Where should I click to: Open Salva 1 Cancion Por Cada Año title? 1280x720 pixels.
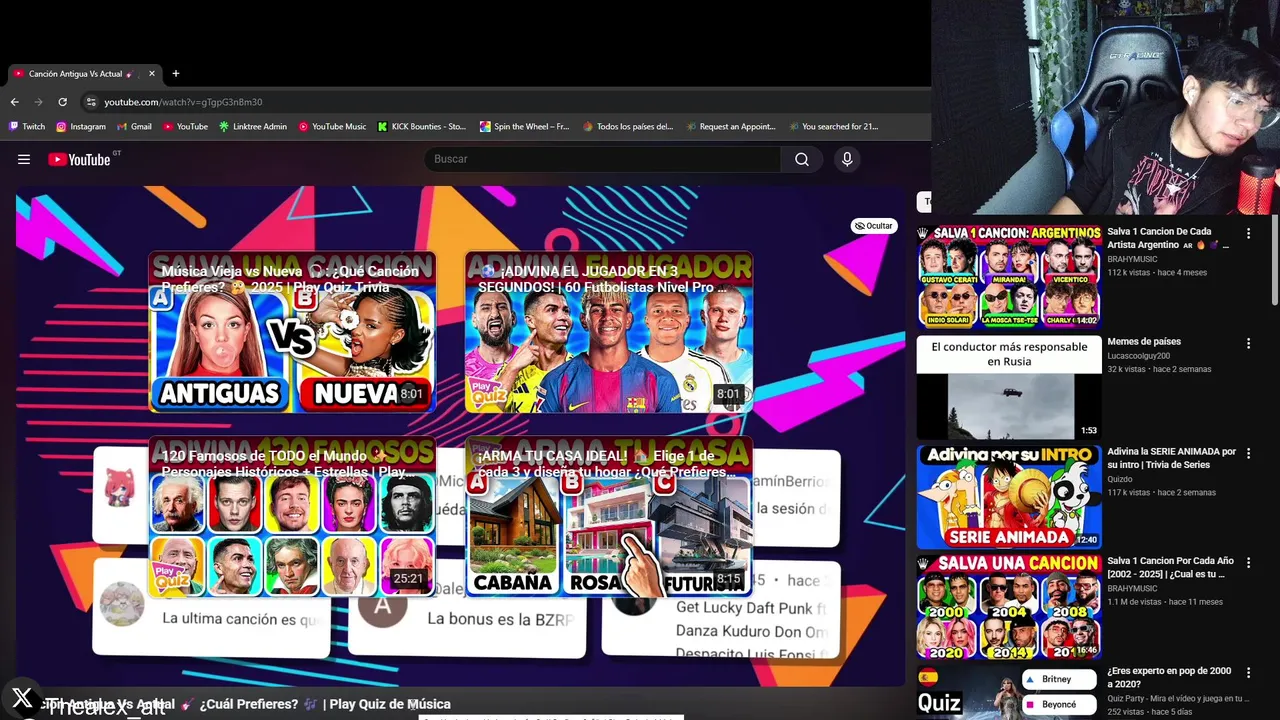[x=1171, y=568]
